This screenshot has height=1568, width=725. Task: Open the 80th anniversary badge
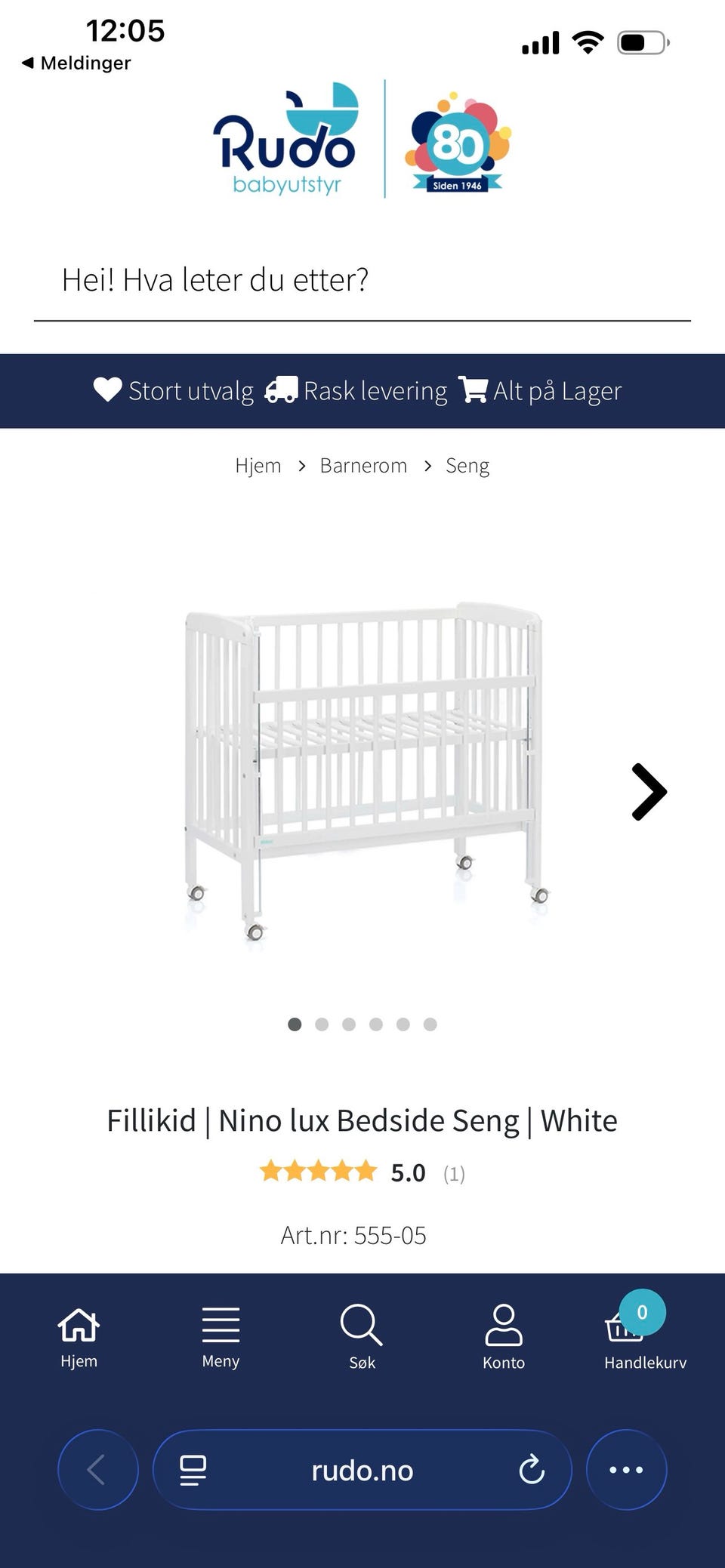458,143
